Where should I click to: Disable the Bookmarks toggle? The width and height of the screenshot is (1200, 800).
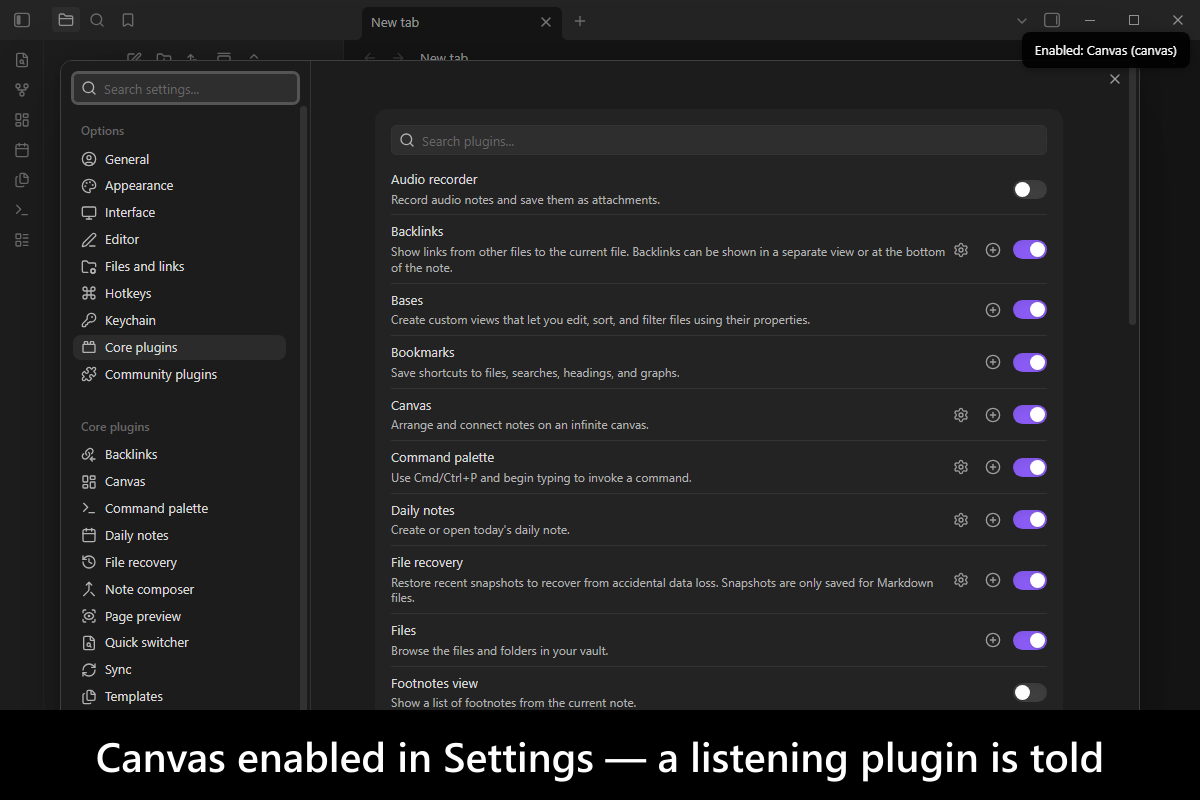[1030, 362]
